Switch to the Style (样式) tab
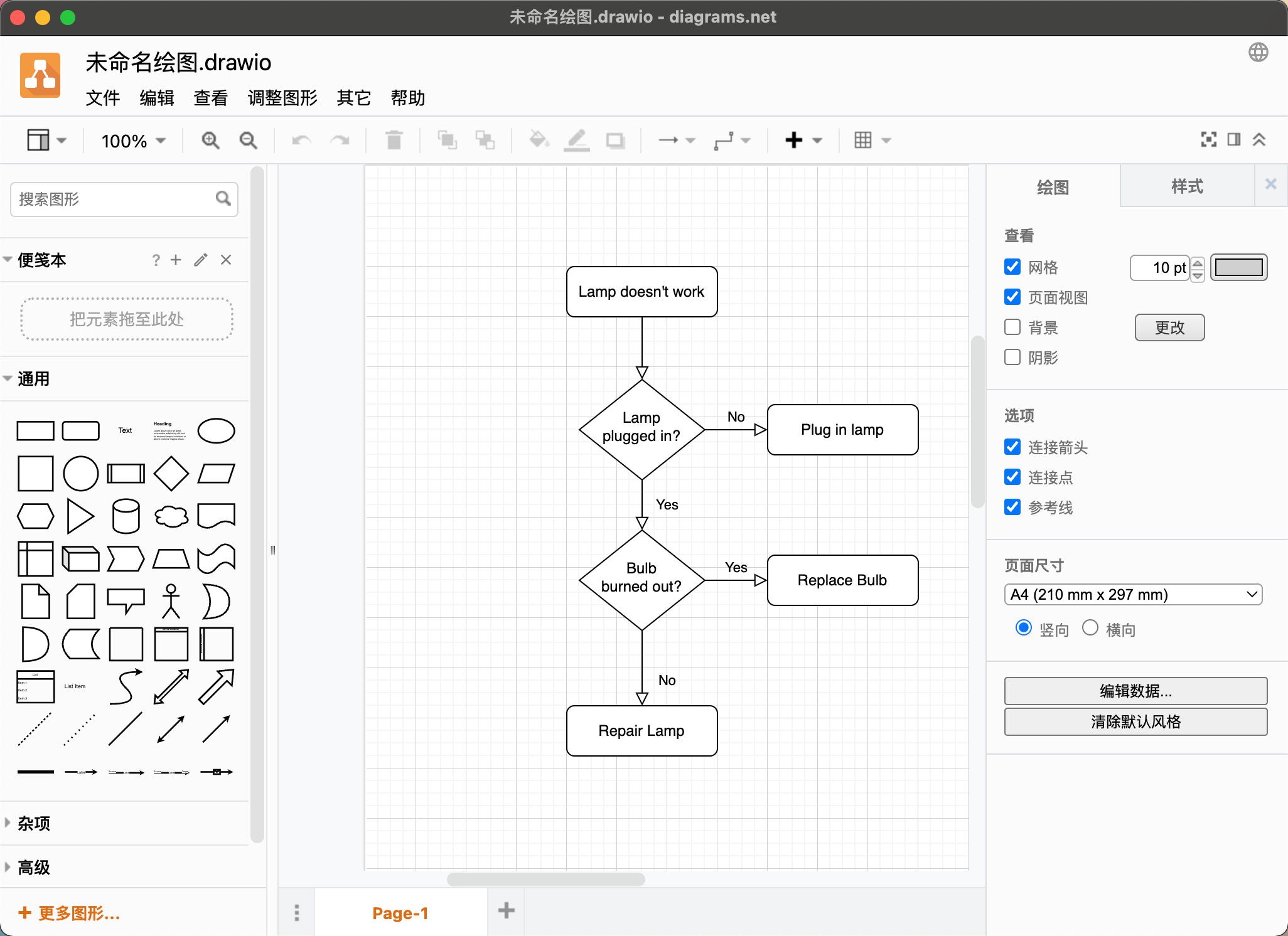The image size is (1288, 936). 1186,186
